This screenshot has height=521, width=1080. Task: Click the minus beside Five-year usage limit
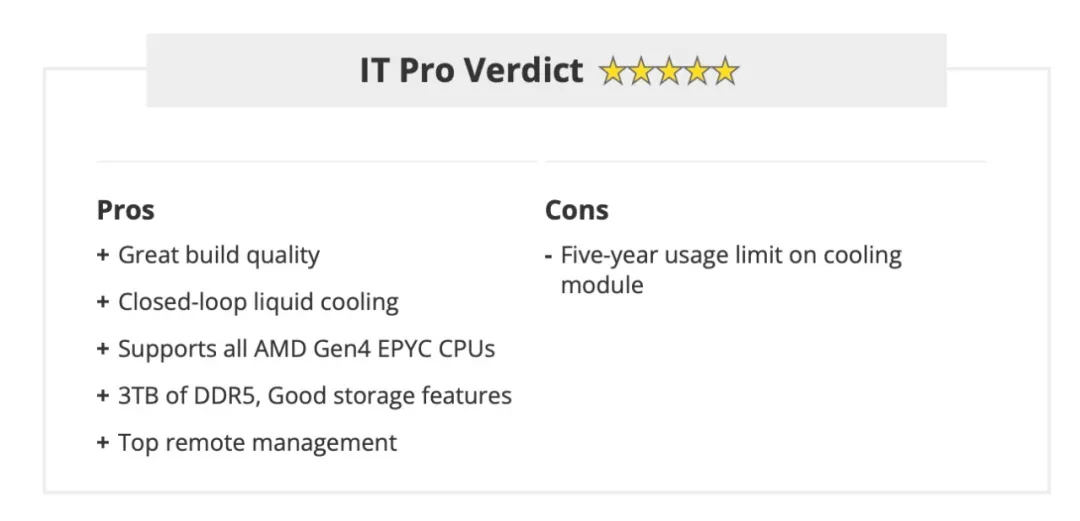coord(548,256)
